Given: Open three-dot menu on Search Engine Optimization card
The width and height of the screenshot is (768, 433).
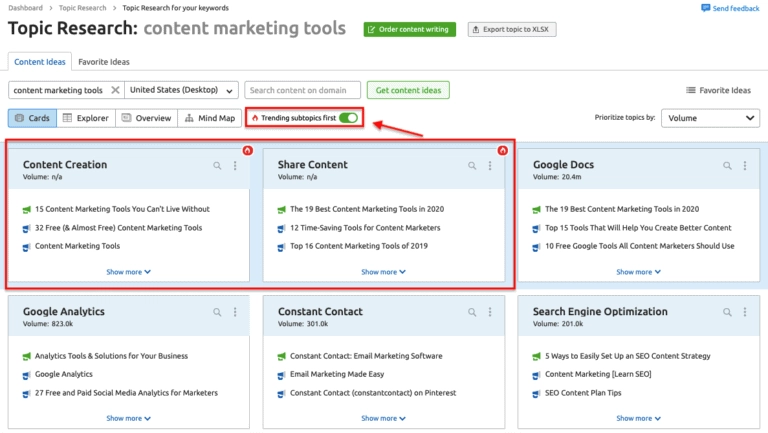Looking at the screenshot, I should [x=747, y=312].
